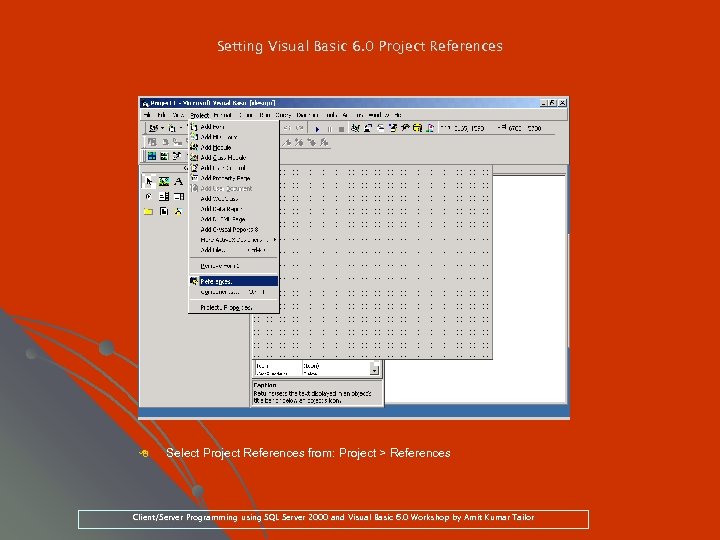This screenshot has width=720, height=540.
Task: Click the Start (play) toolbar icon
Action: point(317,129)
